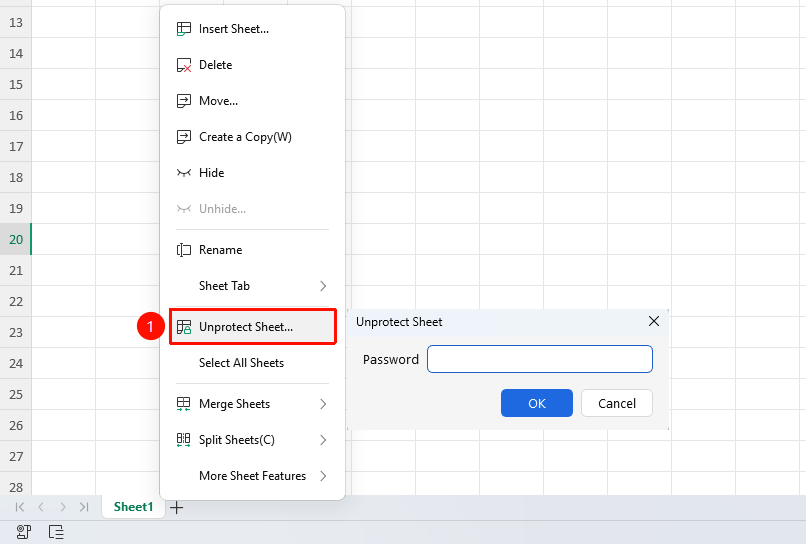Go to first sheet tab arrow
Screen dimensions: 806x544
click(x=20, y=507)
